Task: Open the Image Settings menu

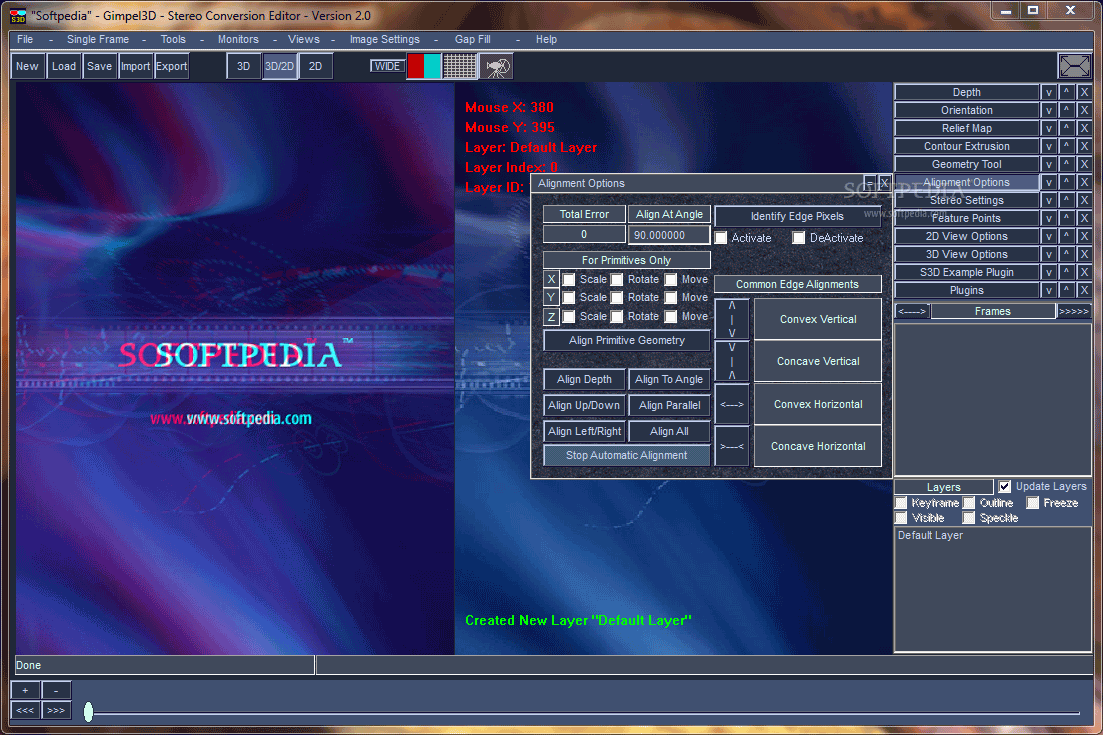Action: [x=384, y=39]
